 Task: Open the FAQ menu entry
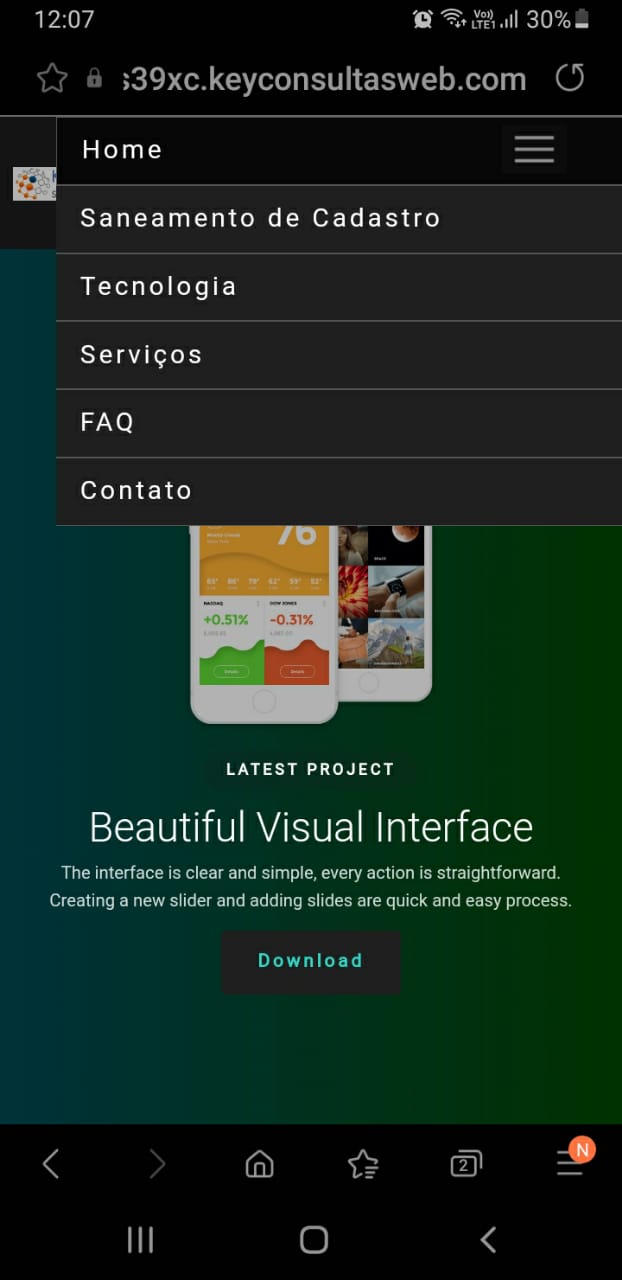107,423
